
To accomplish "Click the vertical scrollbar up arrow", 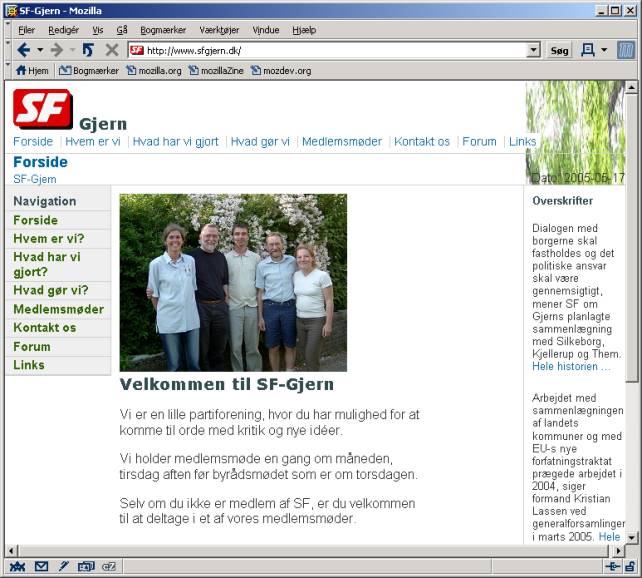I will pyautogui.click(x=631, y=87).
